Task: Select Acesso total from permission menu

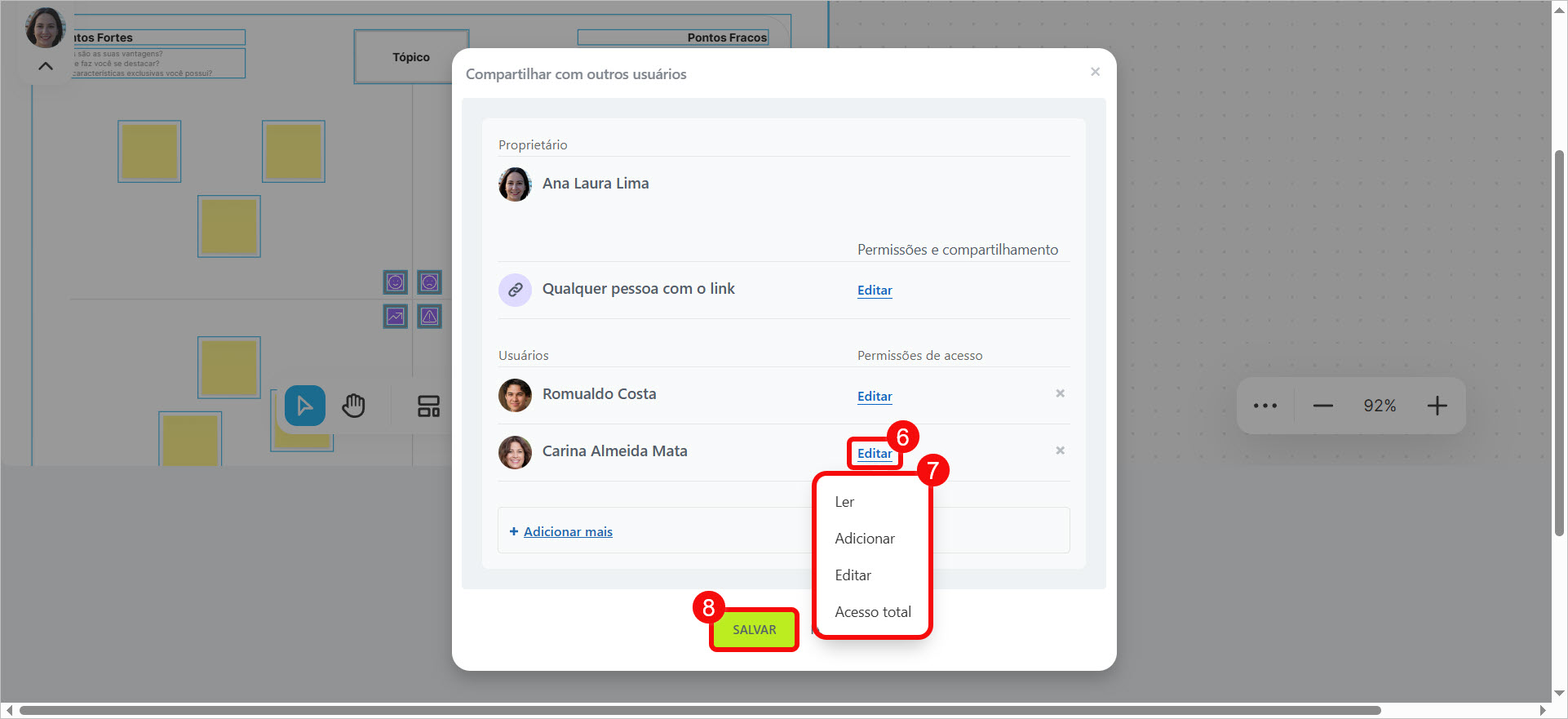Action: [x=872, y=612]
